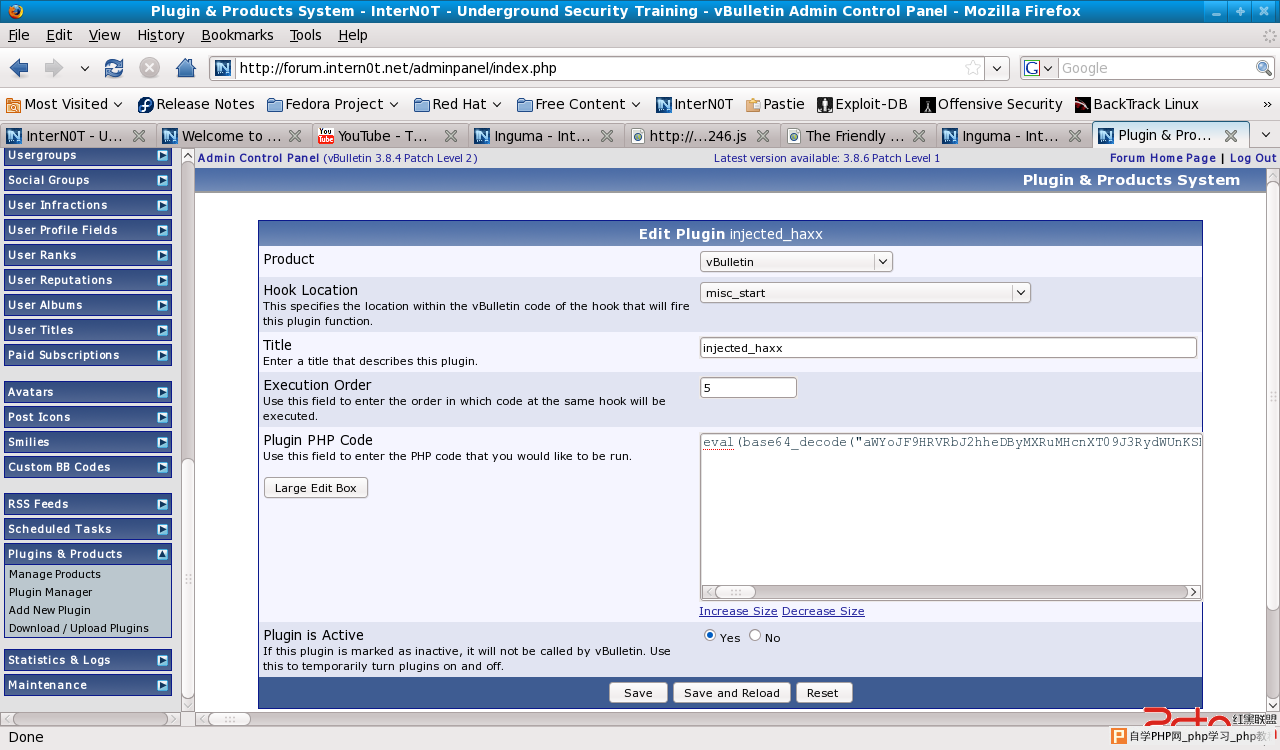This screenshot has width=1280, height=750.
Task: Close the YouTube tab
Action: pyautogui.click(x=451, y=136)
